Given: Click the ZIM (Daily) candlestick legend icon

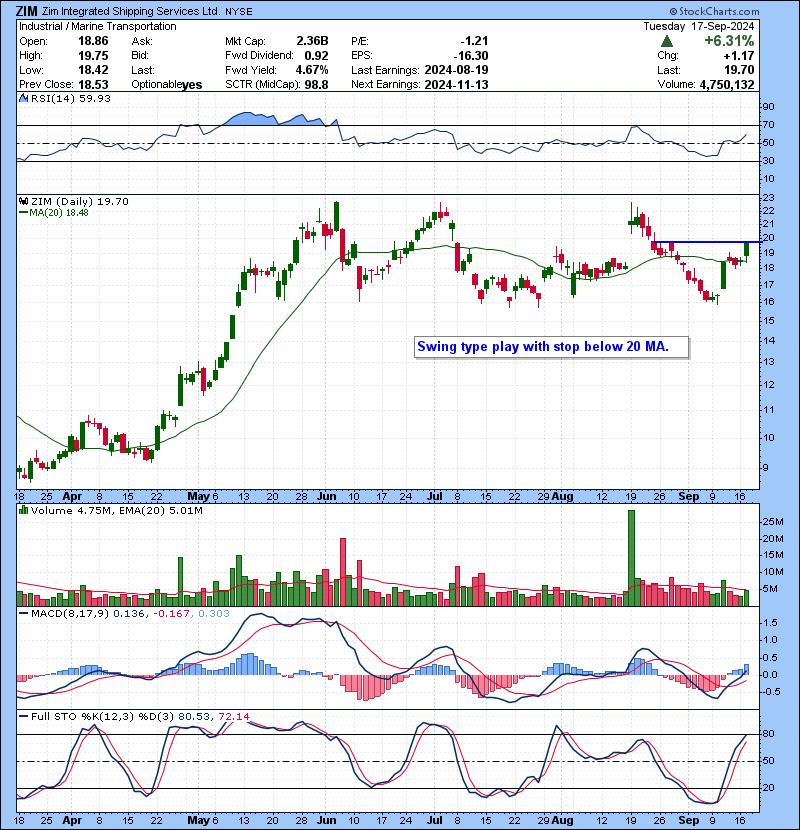Looking at the screenshot, I should pos(24,201).
